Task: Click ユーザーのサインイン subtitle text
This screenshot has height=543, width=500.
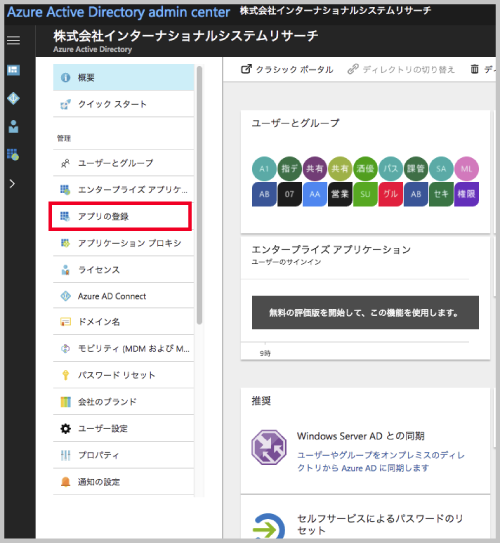Action: 286,262
